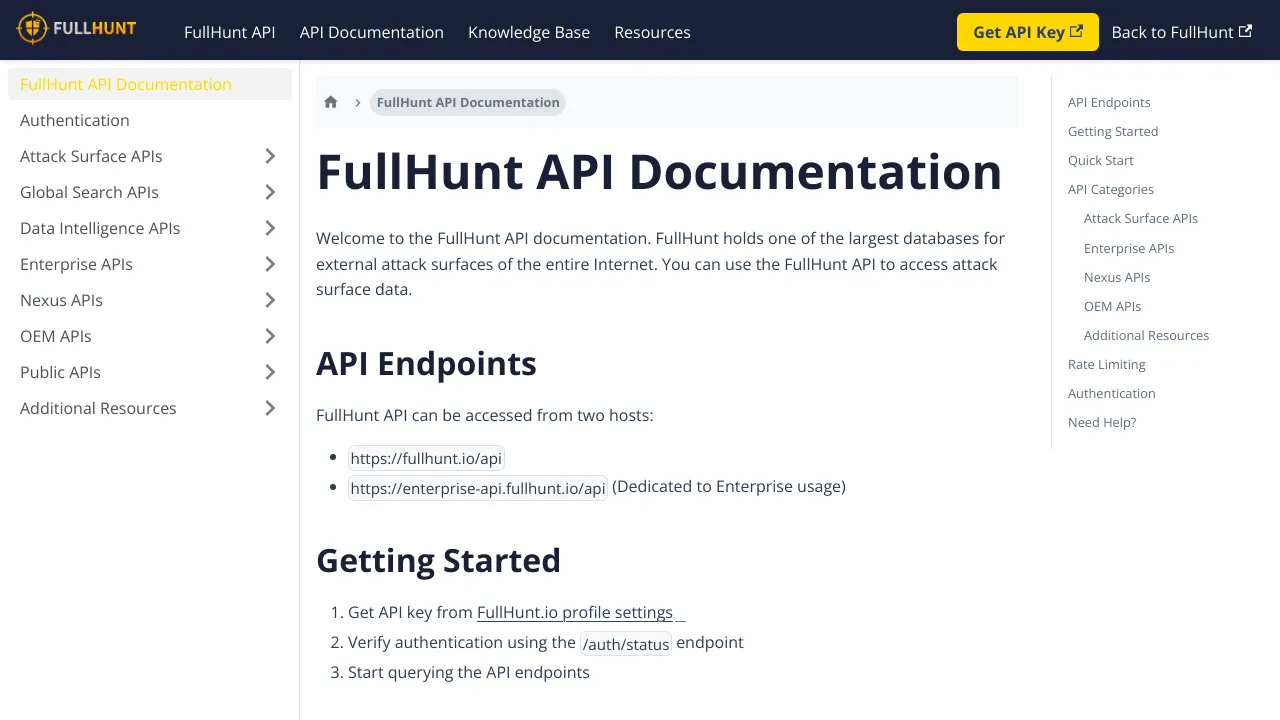Viewport: 1280px width, 720px height.
Task: Open Knowledge Base nav item
Action: pos(529,32)
